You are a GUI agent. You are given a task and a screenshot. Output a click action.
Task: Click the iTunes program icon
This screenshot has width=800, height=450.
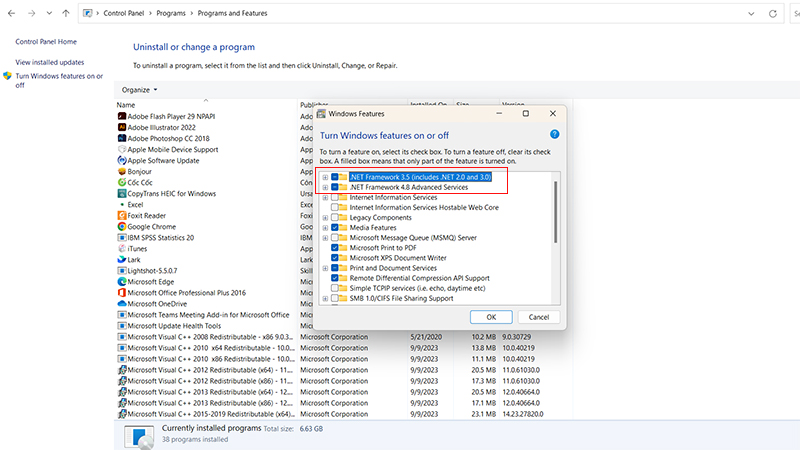coord(122,248)
